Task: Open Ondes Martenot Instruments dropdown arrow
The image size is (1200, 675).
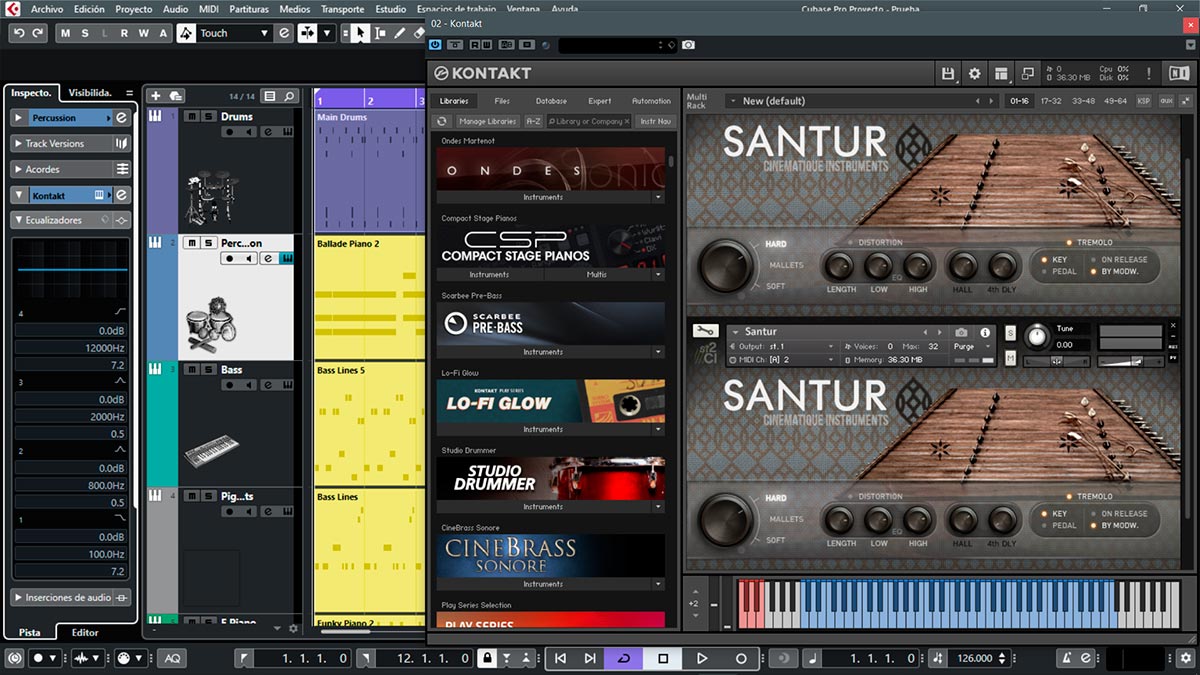Action: [x=658, y=197]
